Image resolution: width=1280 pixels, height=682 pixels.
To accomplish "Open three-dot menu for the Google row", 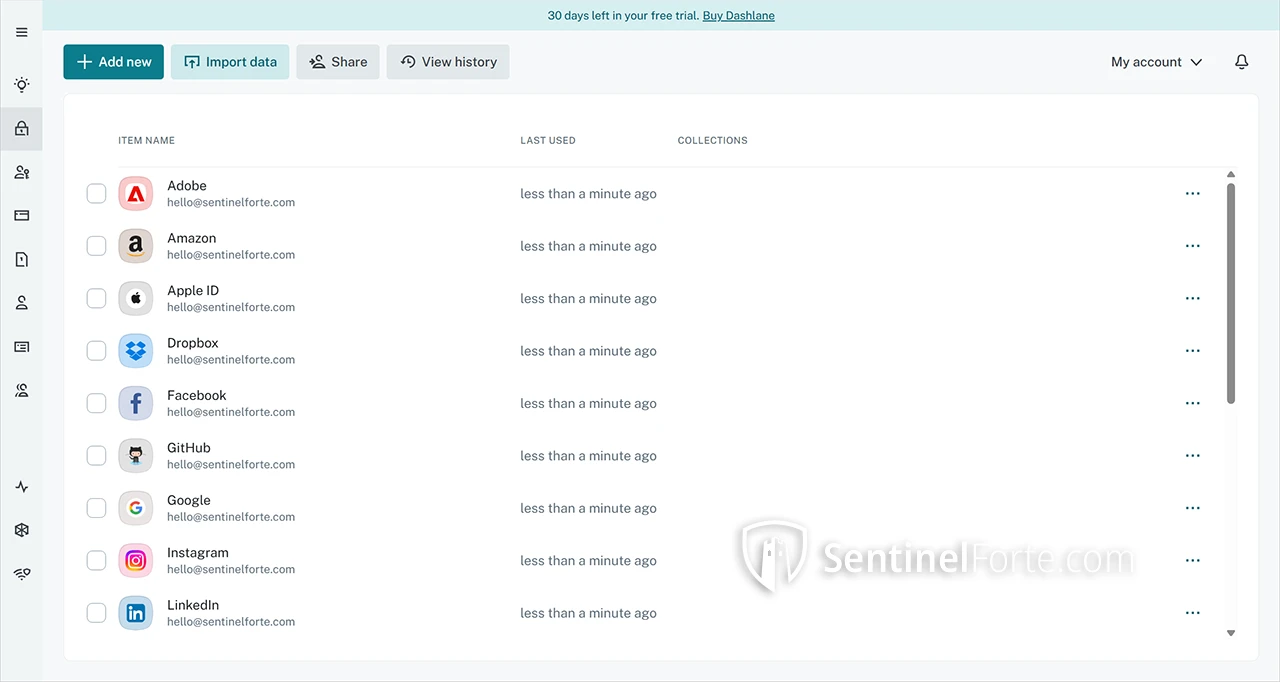I will [x=1192, y=508].
